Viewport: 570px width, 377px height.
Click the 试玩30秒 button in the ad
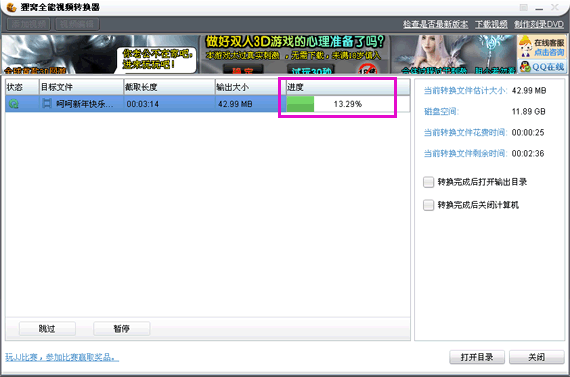pos(311,69)
